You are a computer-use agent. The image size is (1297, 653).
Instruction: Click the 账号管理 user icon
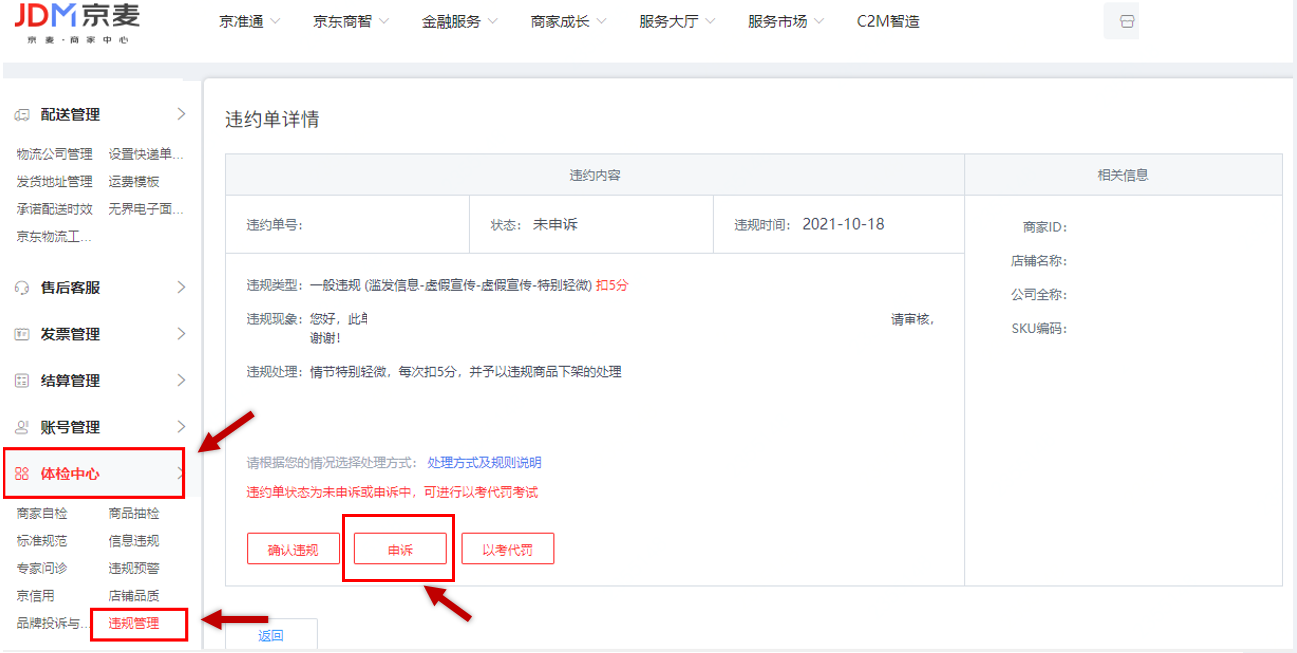tap(22, 428)
